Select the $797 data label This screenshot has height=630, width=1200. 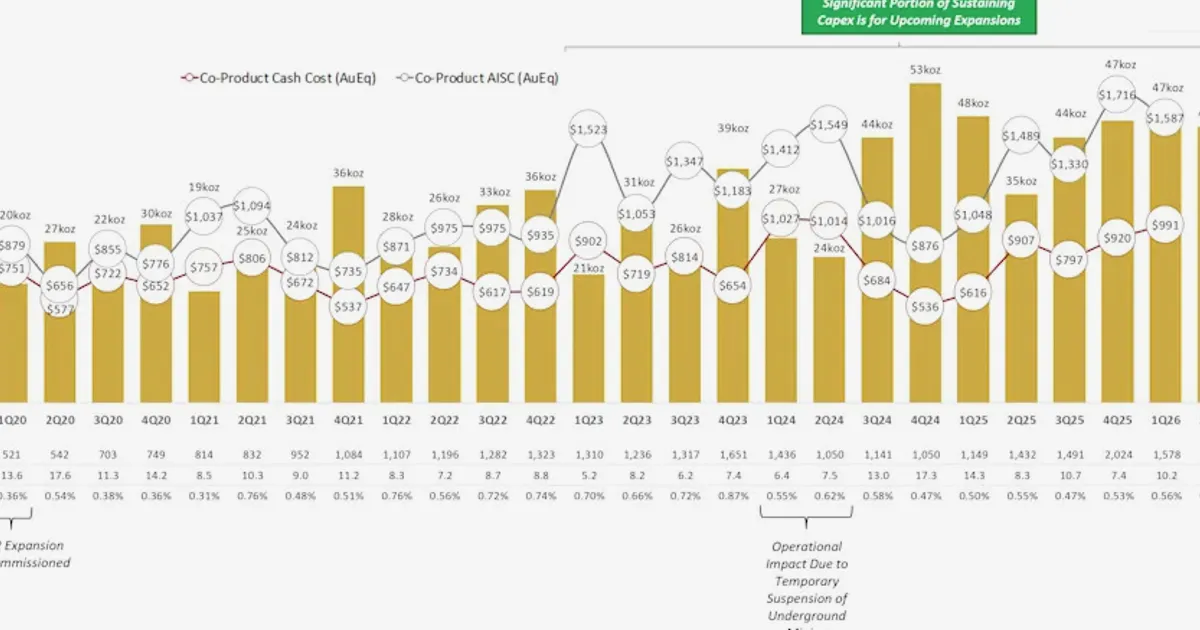1069,261
